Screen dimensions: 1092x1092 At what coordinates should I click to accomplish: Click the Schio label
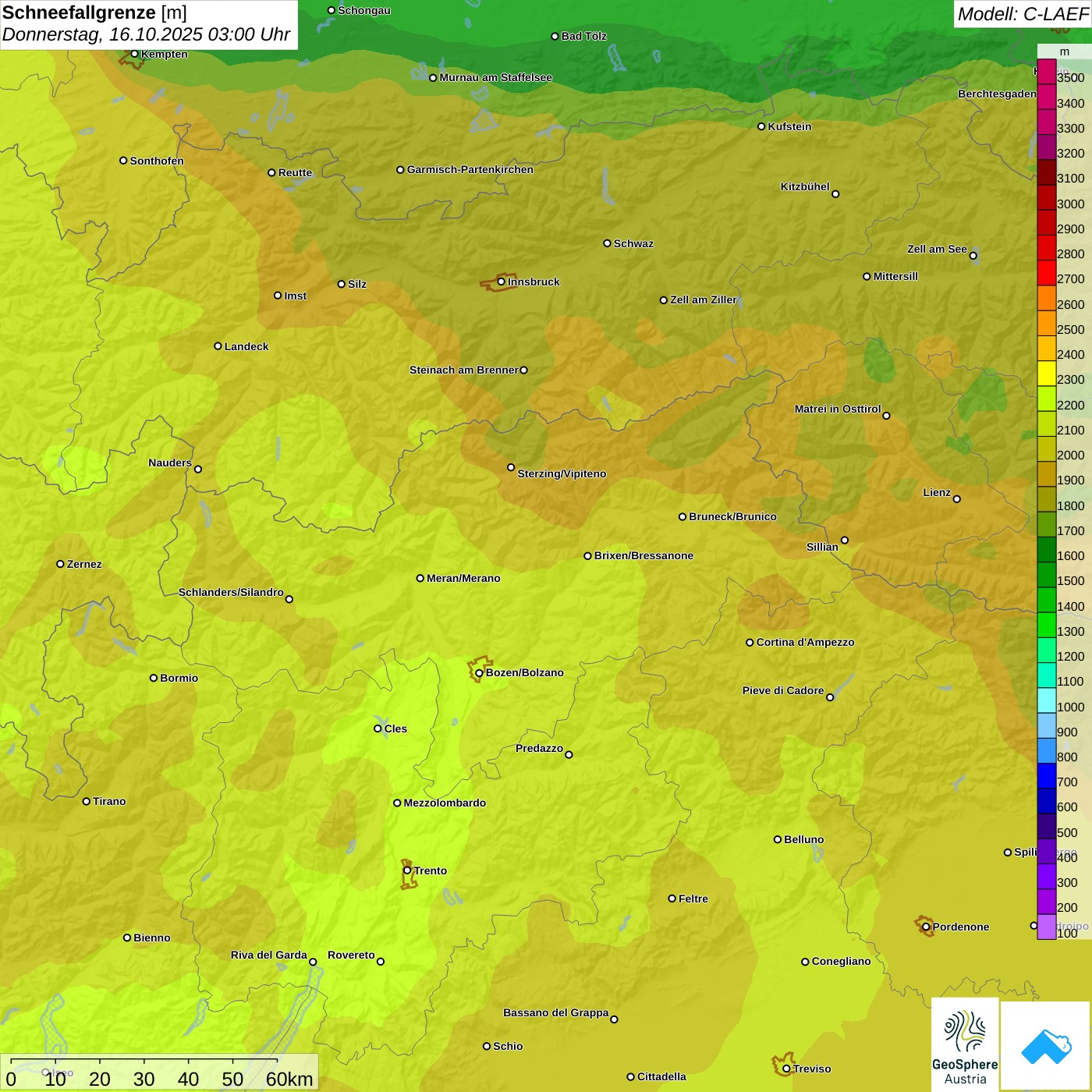[x=508, y=1046]
